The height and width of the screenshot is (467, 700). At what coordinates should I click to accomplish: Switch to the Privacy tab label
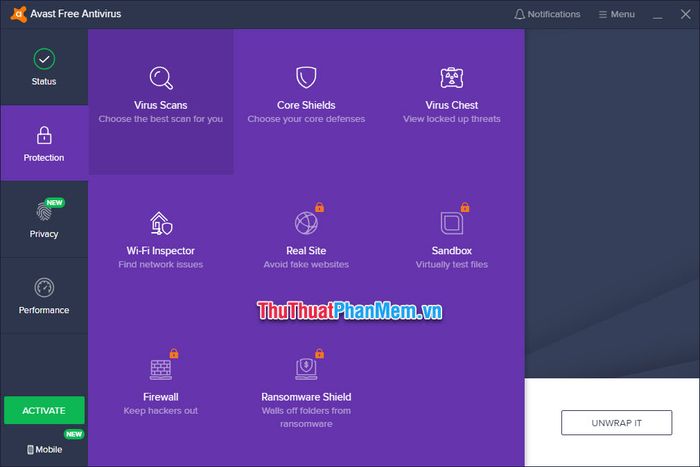point(44,234)
